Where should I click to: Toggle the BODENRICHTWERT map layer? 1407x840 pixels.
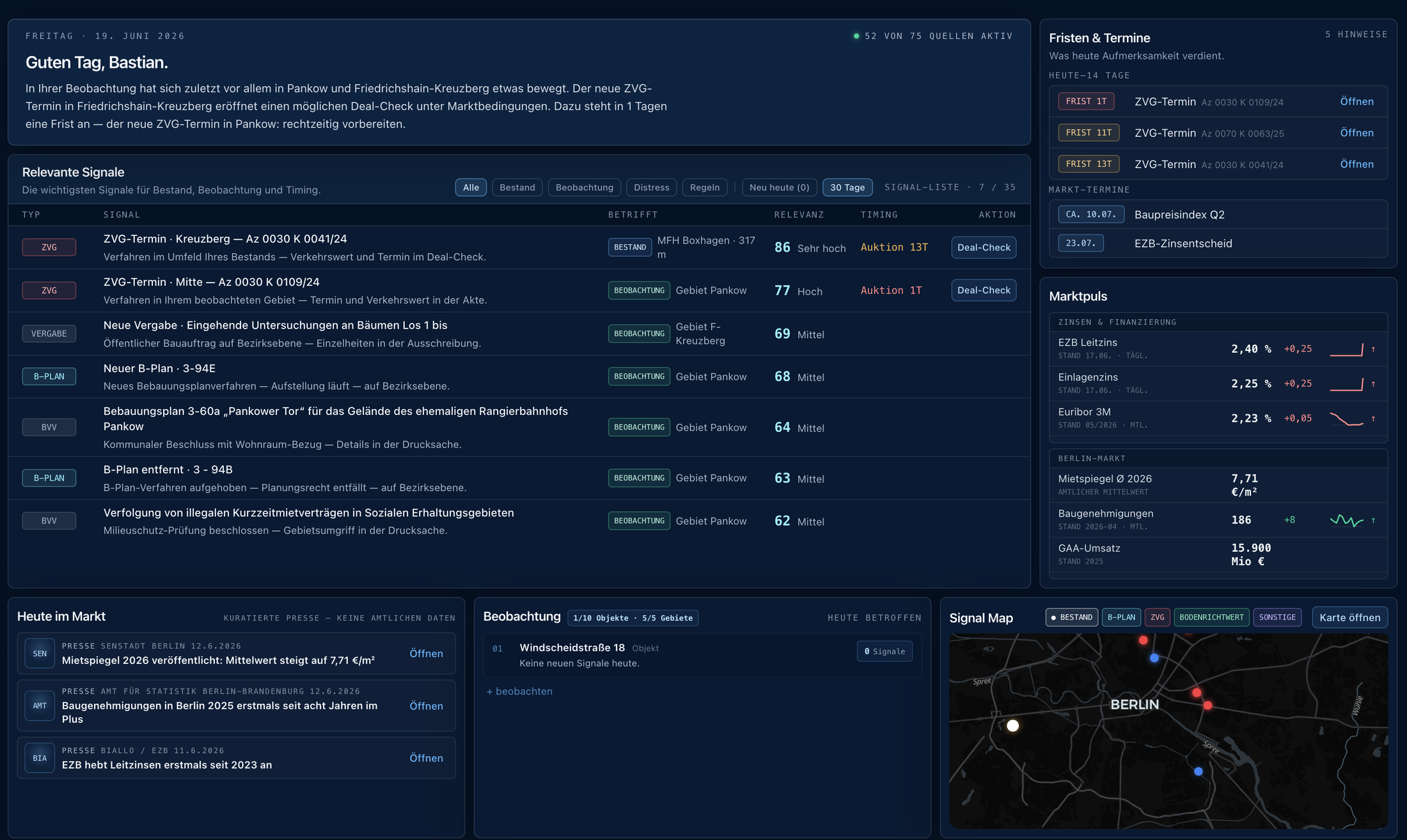coord(1211,617)
